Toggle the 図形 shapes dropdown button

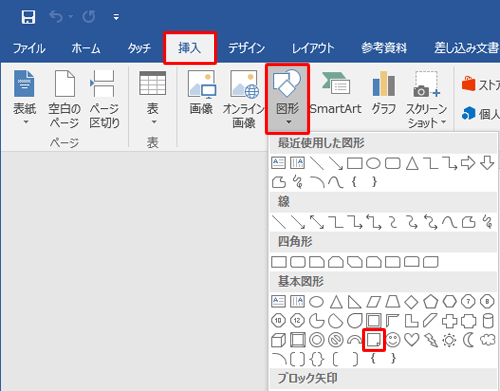coord(287,99)
